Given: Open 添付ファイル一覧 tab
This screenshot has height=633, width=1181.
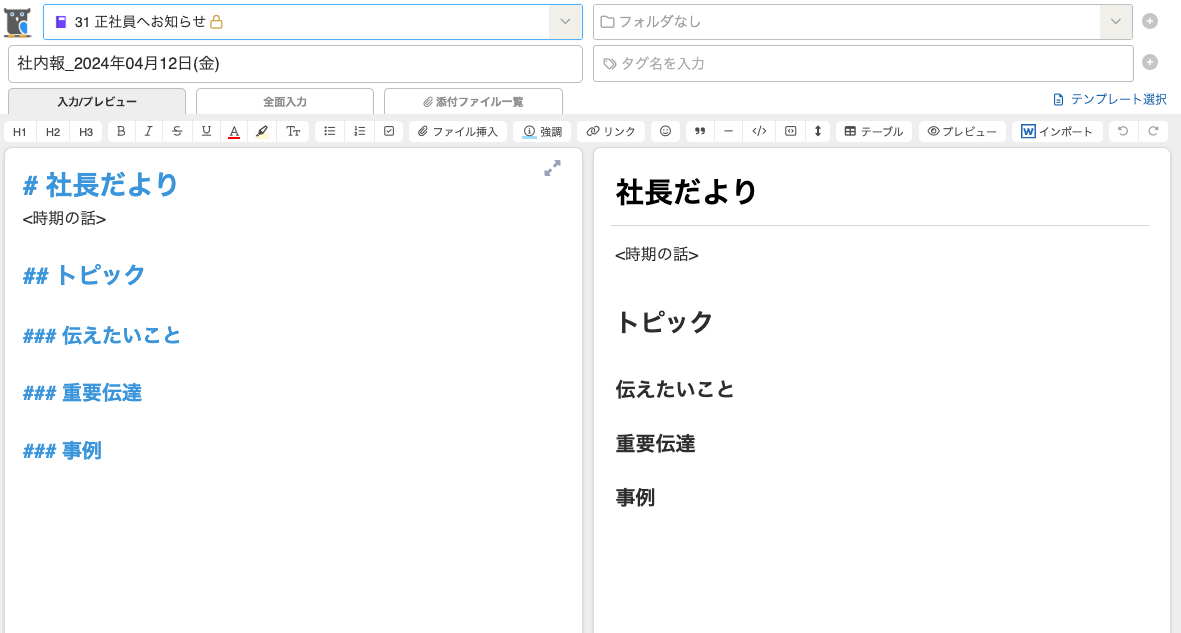Looking at the screenshot, I should click(473, 102).
